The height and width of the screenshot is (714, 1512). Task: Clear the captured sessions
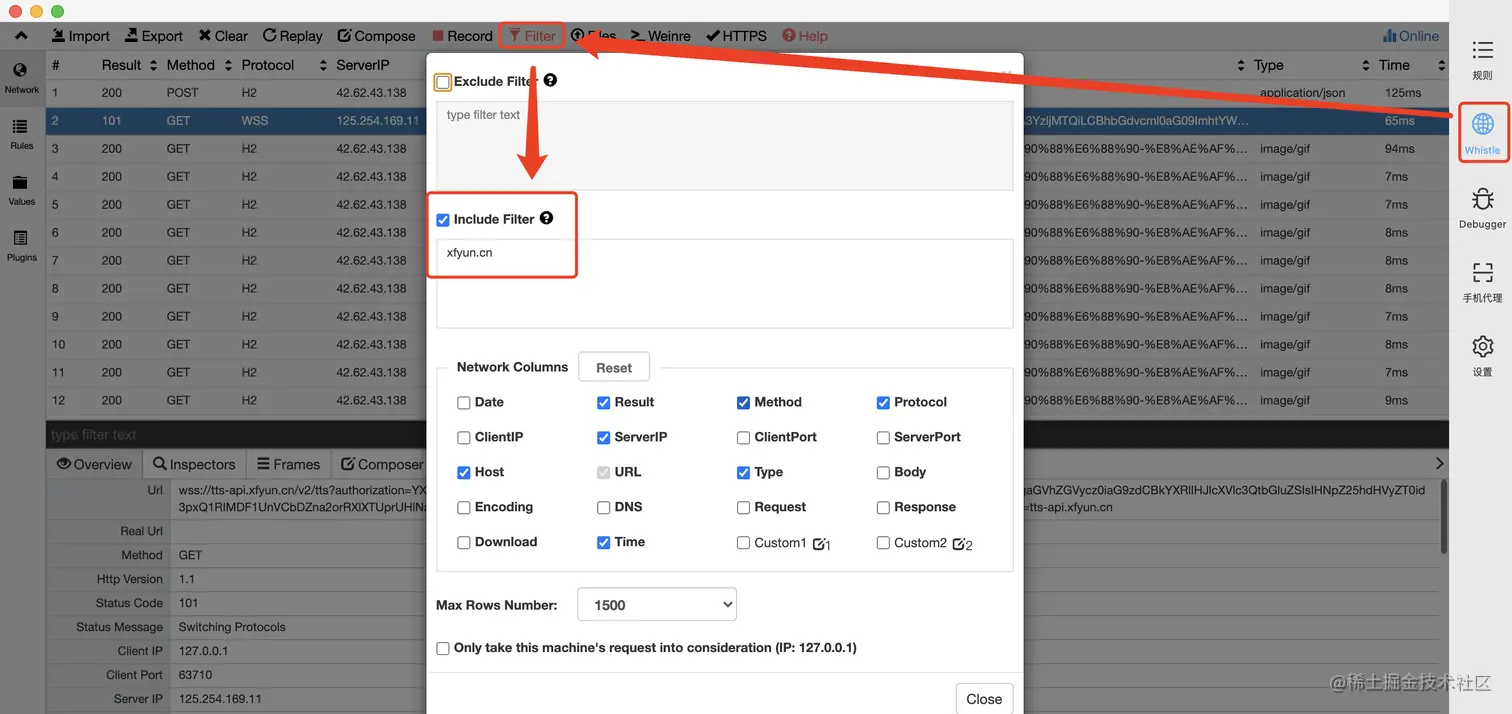click(223, 36)
